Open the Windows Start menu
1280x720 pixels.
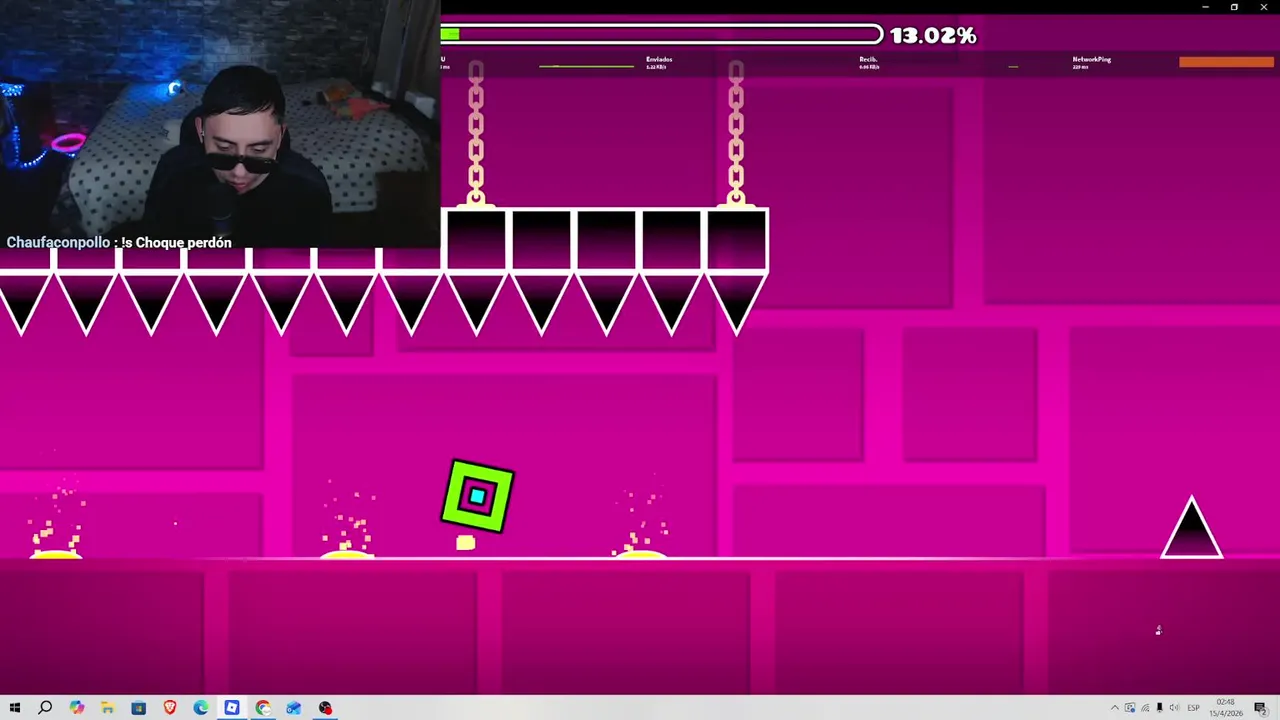pyautogui.click(x=14, y=708)
